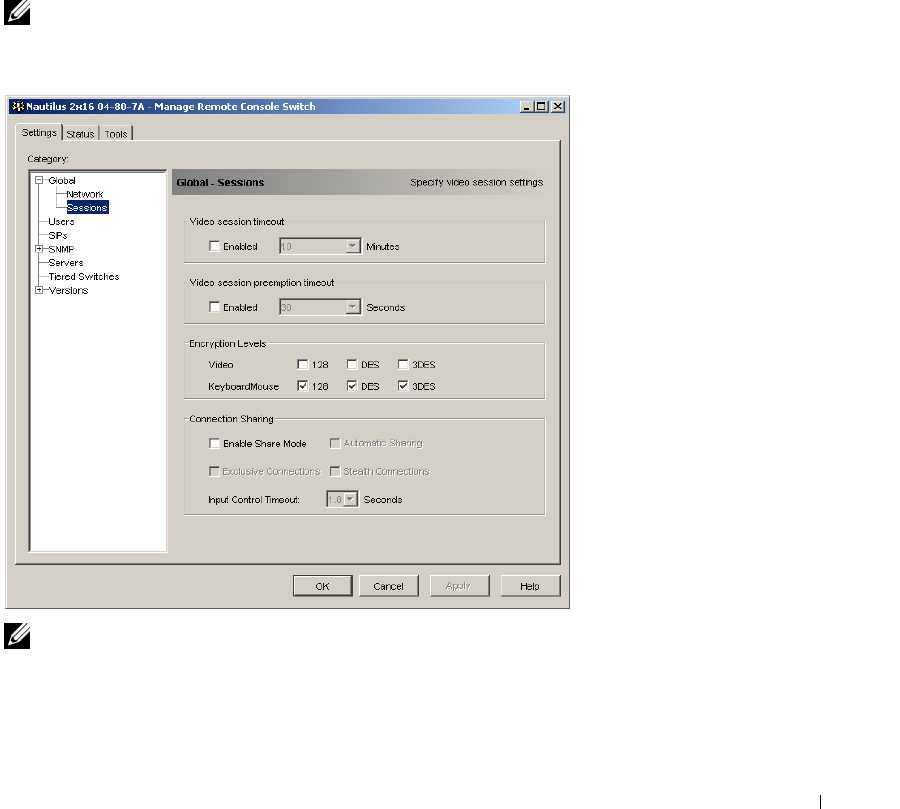Open the Status tab
This screenshot has width=900, height=809.
(80, 134)
